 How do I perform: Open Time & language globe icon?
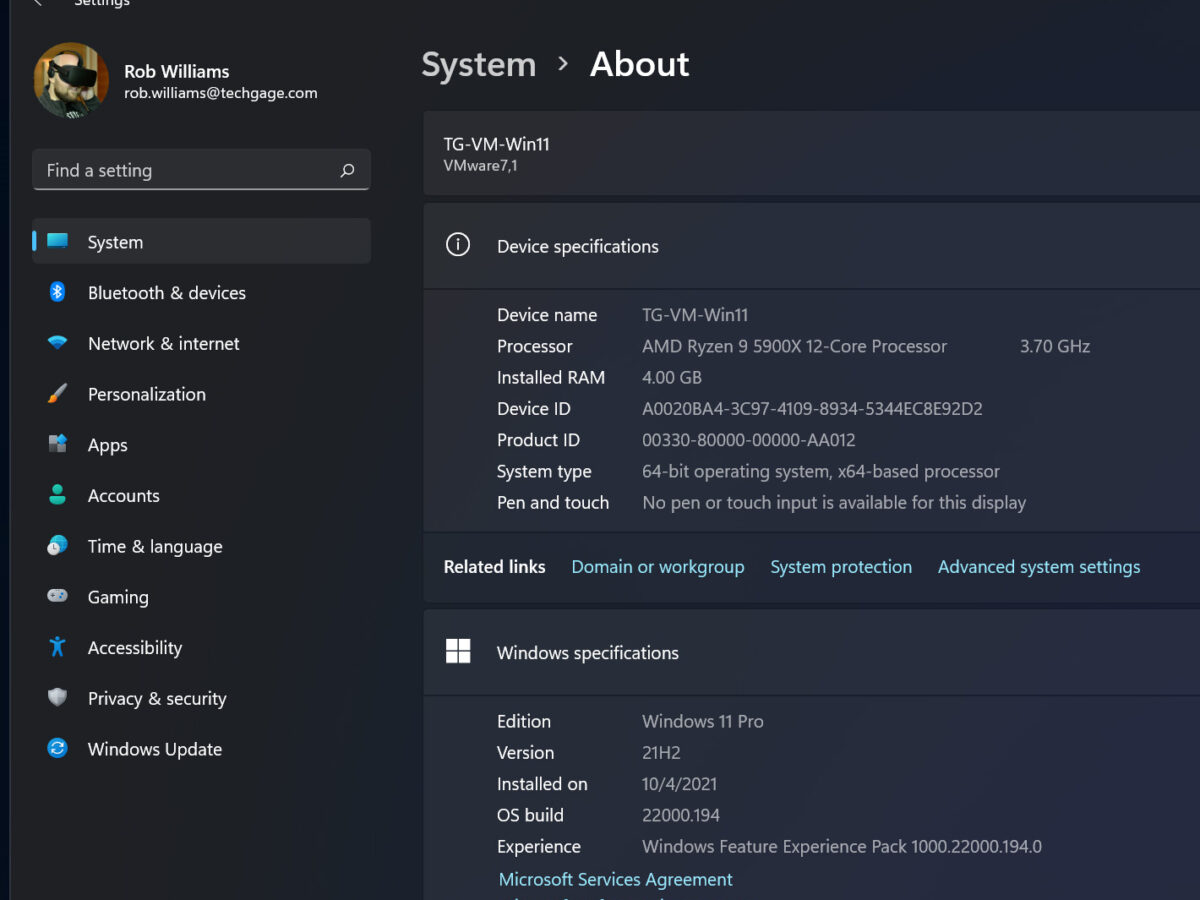point(58,546)
